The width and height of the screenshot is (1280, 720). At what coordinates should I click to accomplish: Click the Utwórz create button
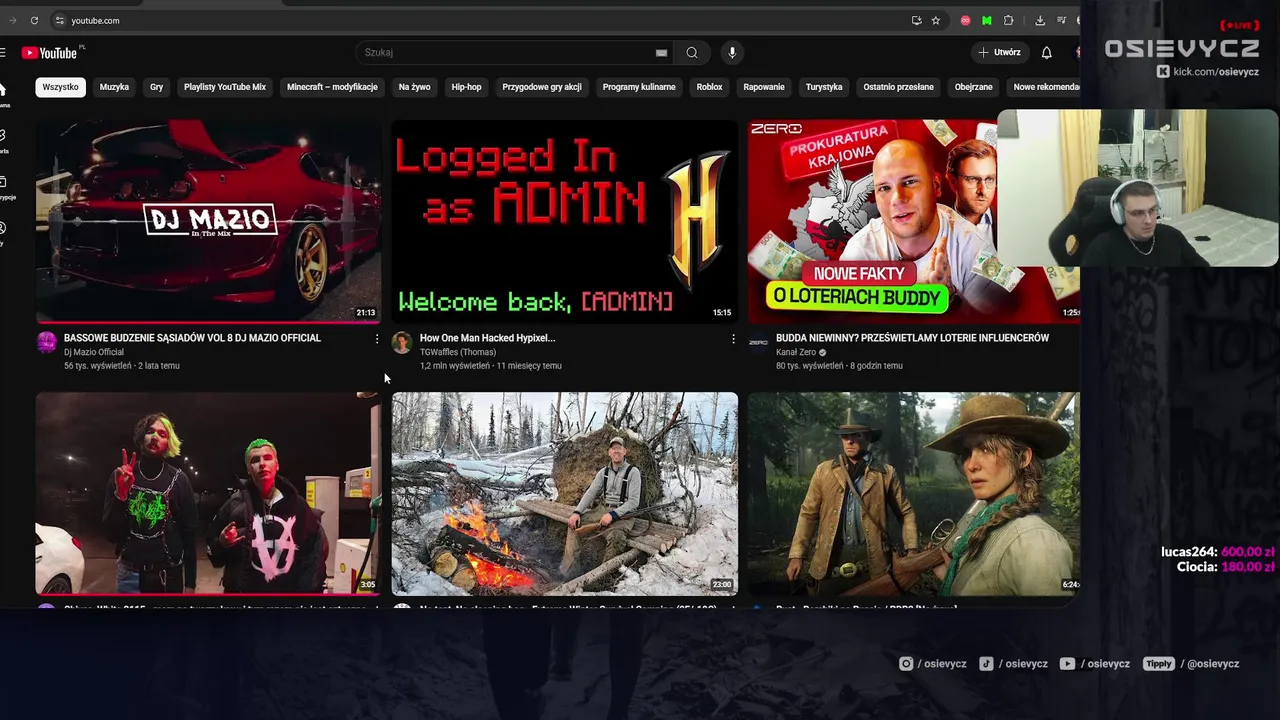pyautogui.click(x=1000, y=53)
